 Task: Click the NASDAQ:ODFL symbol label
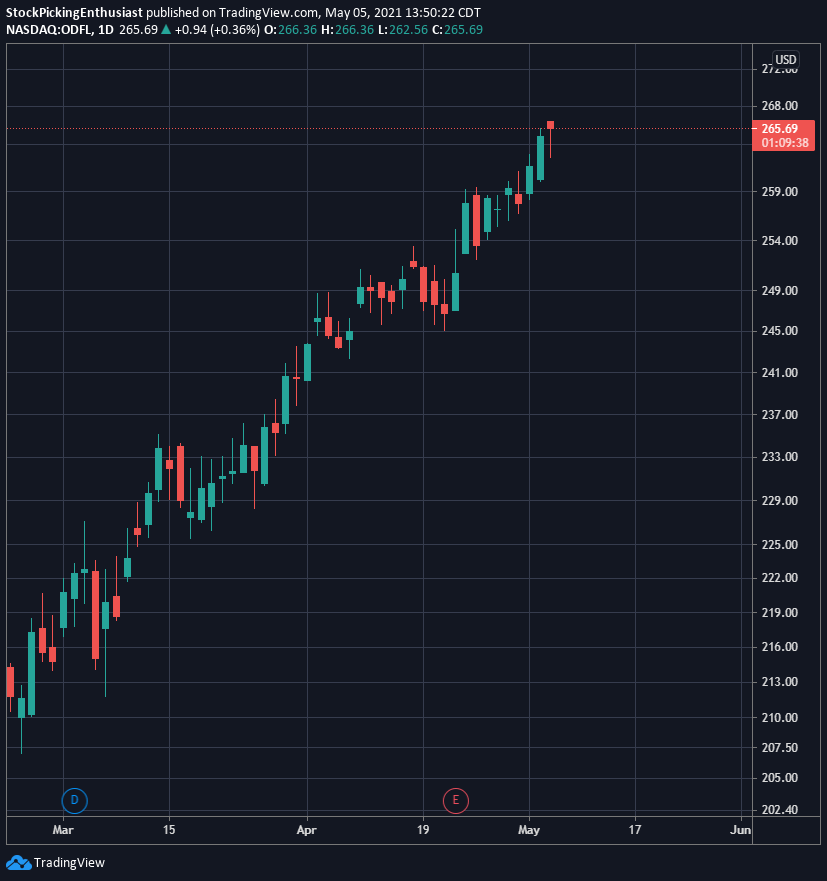coord(49,30)
